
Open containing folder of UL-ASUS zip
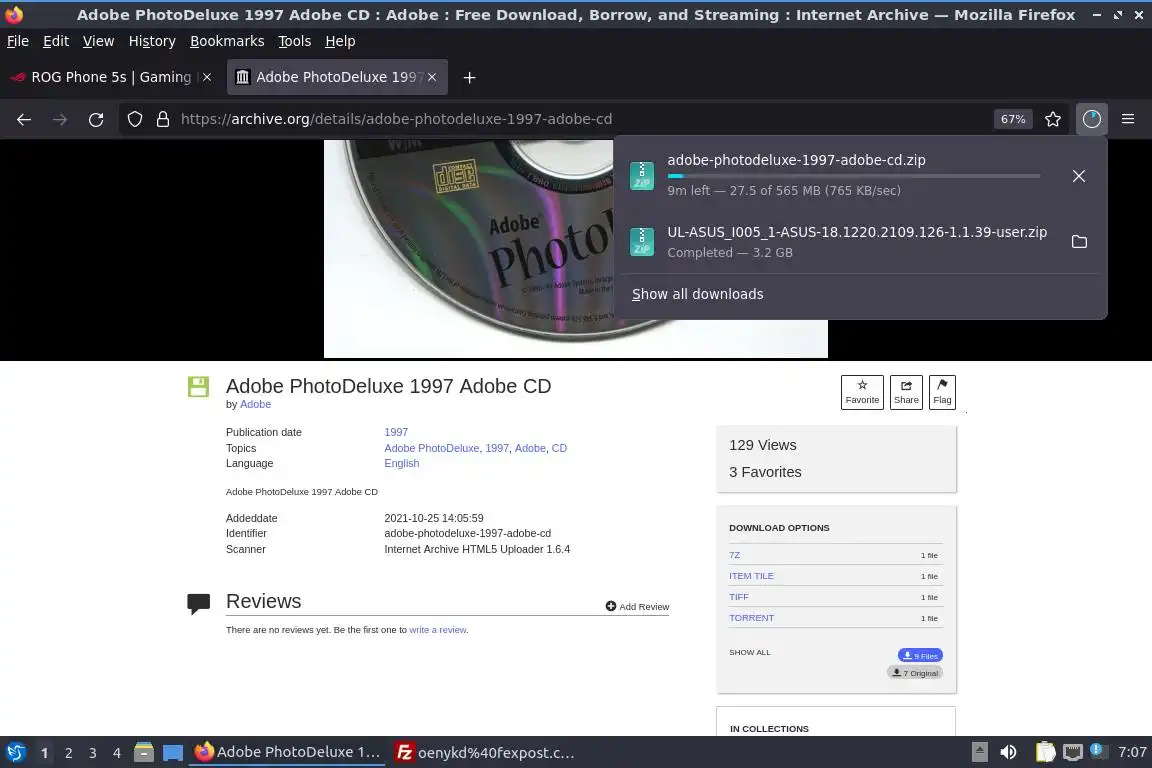point(1079,242)
